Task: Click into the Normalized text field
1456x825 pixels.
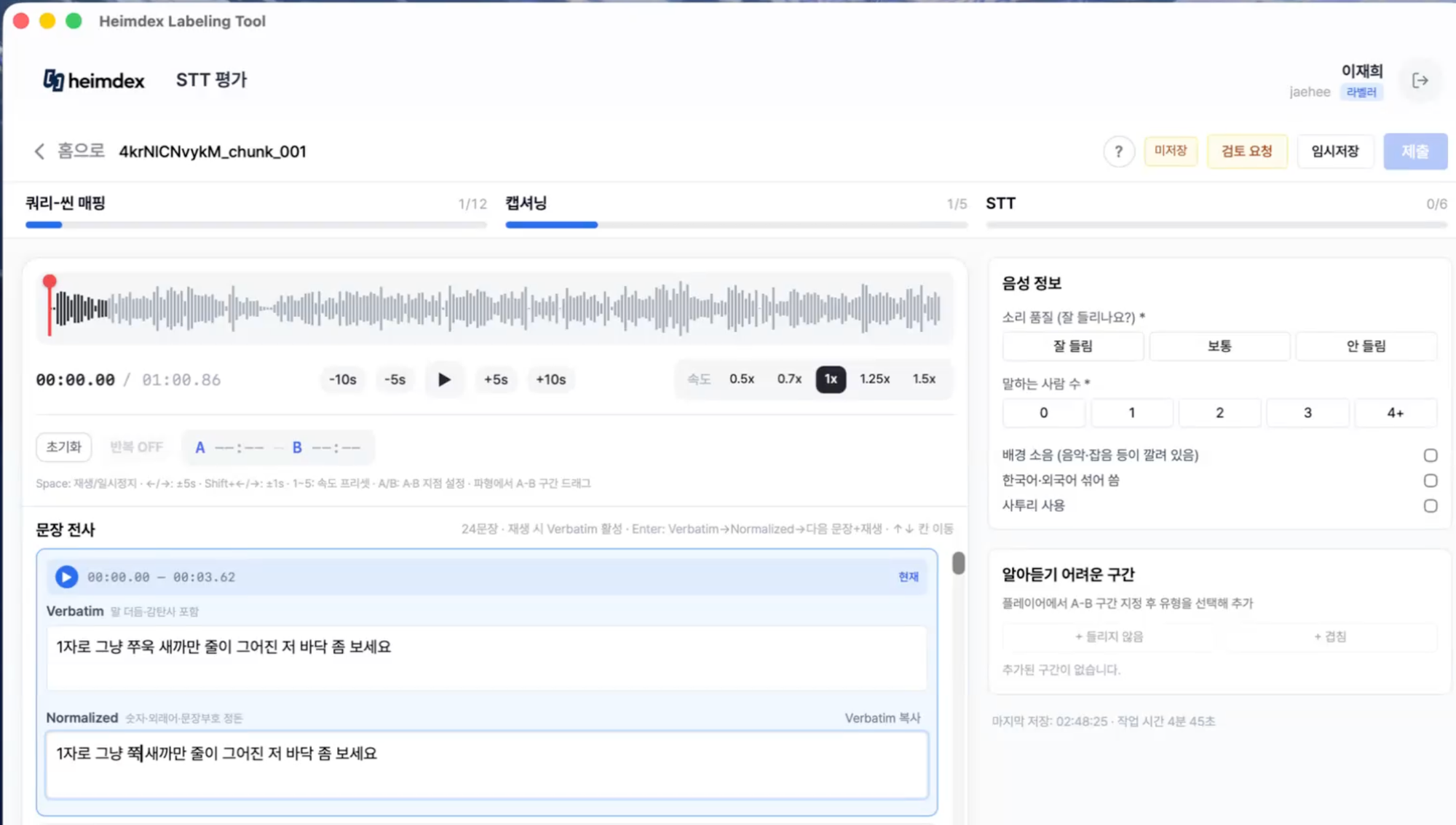Action: point(487,765)
